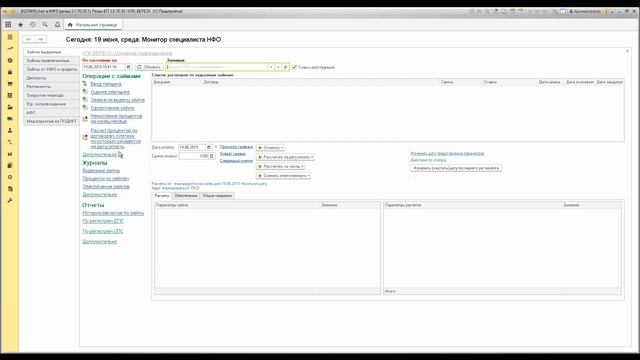Open «Рассчитать на дату оплаты» dropdown button
The image size is (640, 360).
[285, 157]
